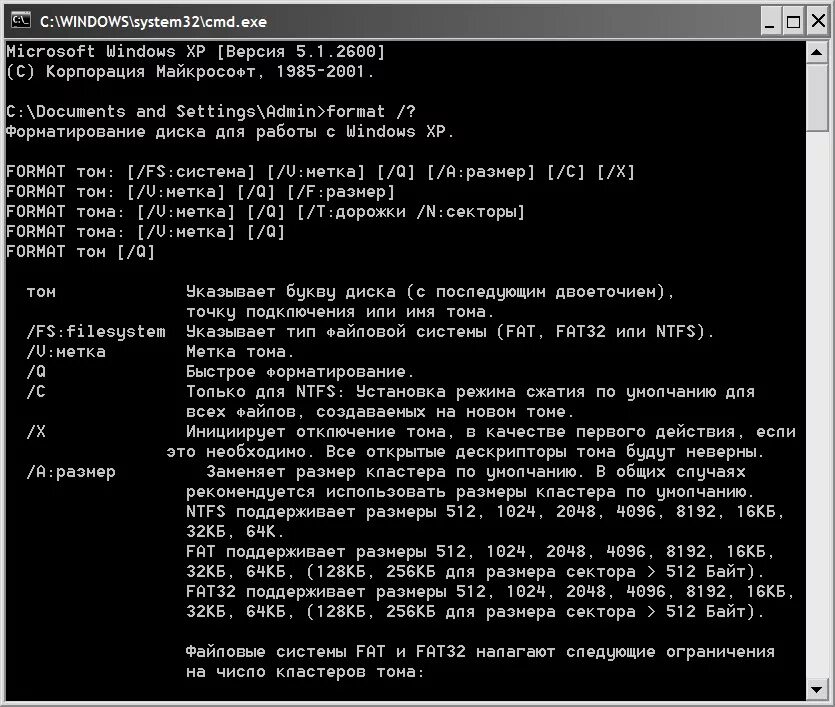Click the '/Q' parameter name in list
The width and height of the screenshot is (835, 707).
(36, 372)
